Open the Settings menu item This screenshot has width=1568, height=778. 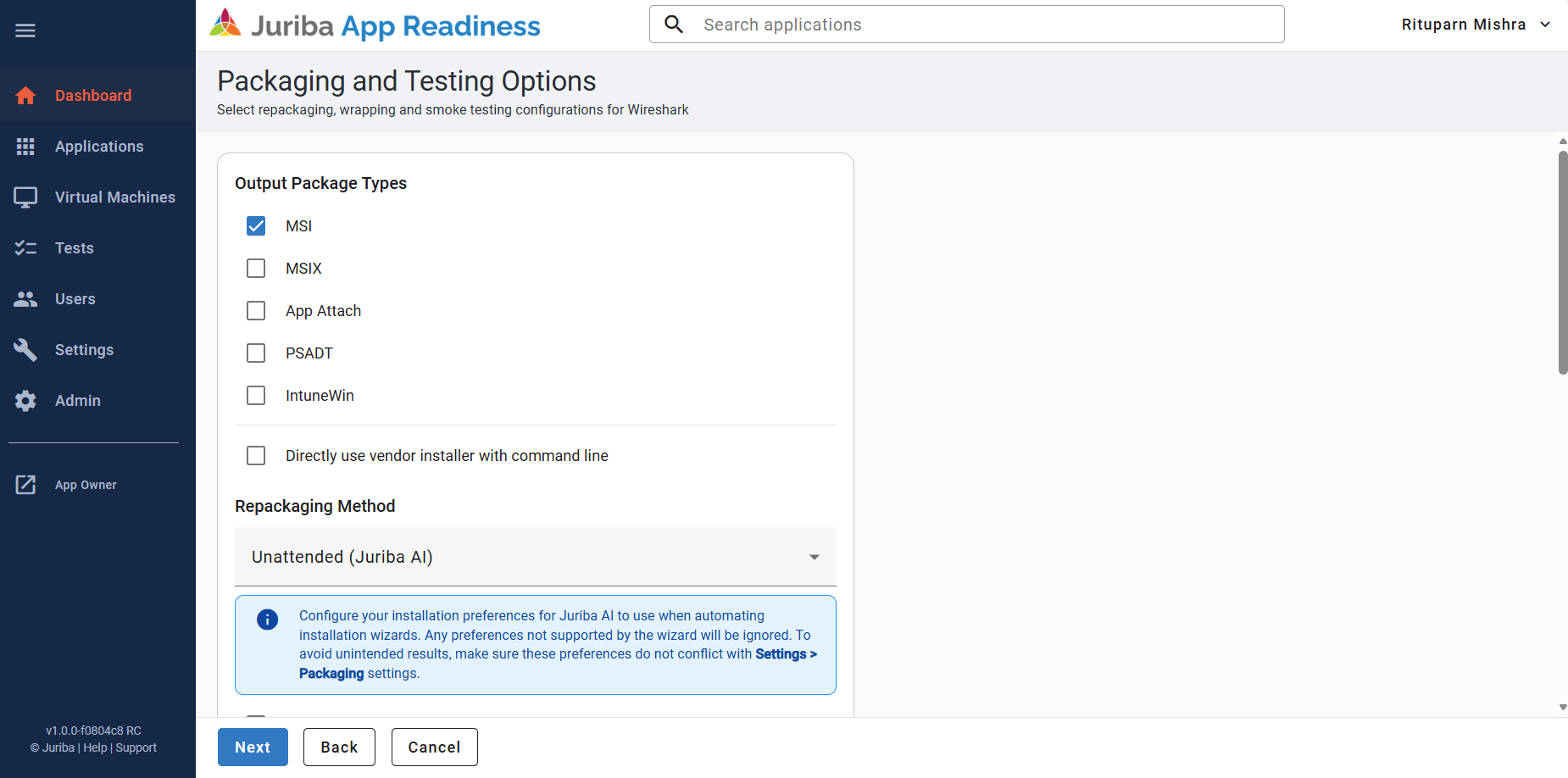(x=97, y=350)
